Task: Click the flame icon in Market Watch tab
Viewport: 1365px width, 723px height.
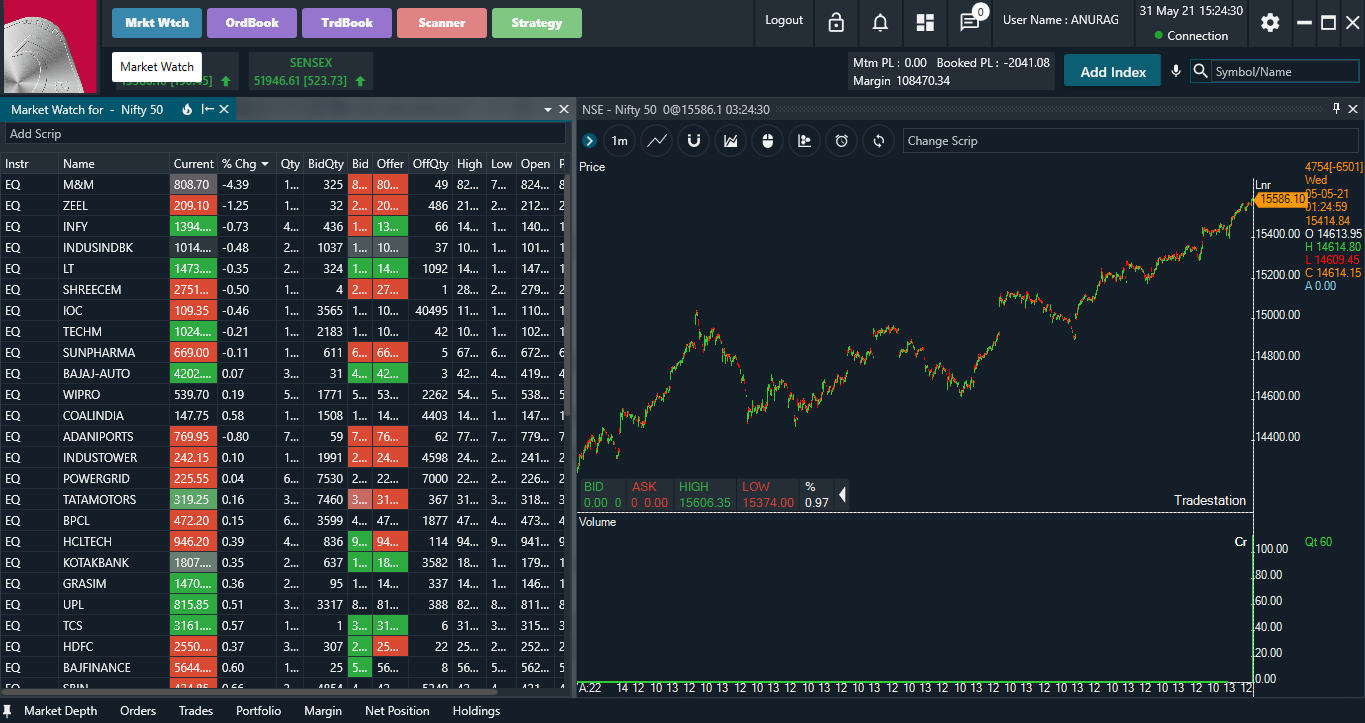Action: pos(187,109)
